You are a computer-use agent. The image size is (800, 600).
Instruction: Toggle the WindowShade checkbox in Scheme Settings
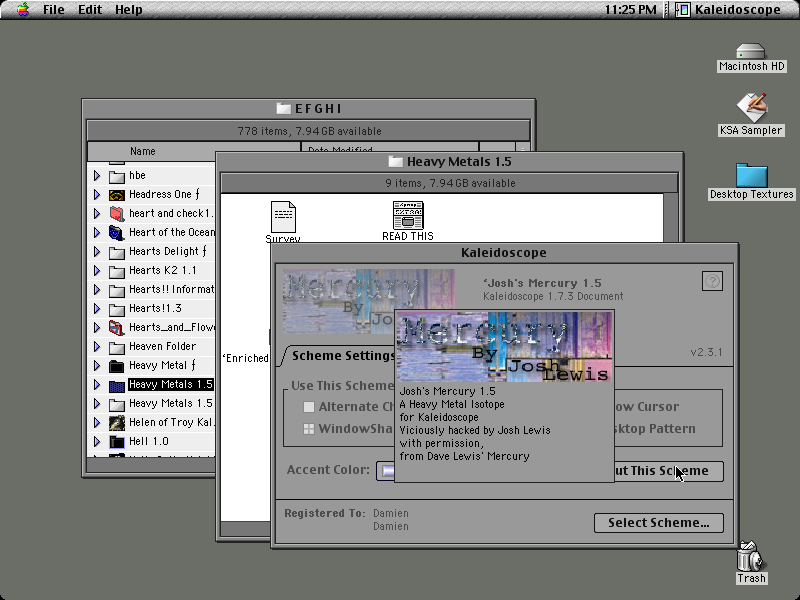click(x=309, y=429)
